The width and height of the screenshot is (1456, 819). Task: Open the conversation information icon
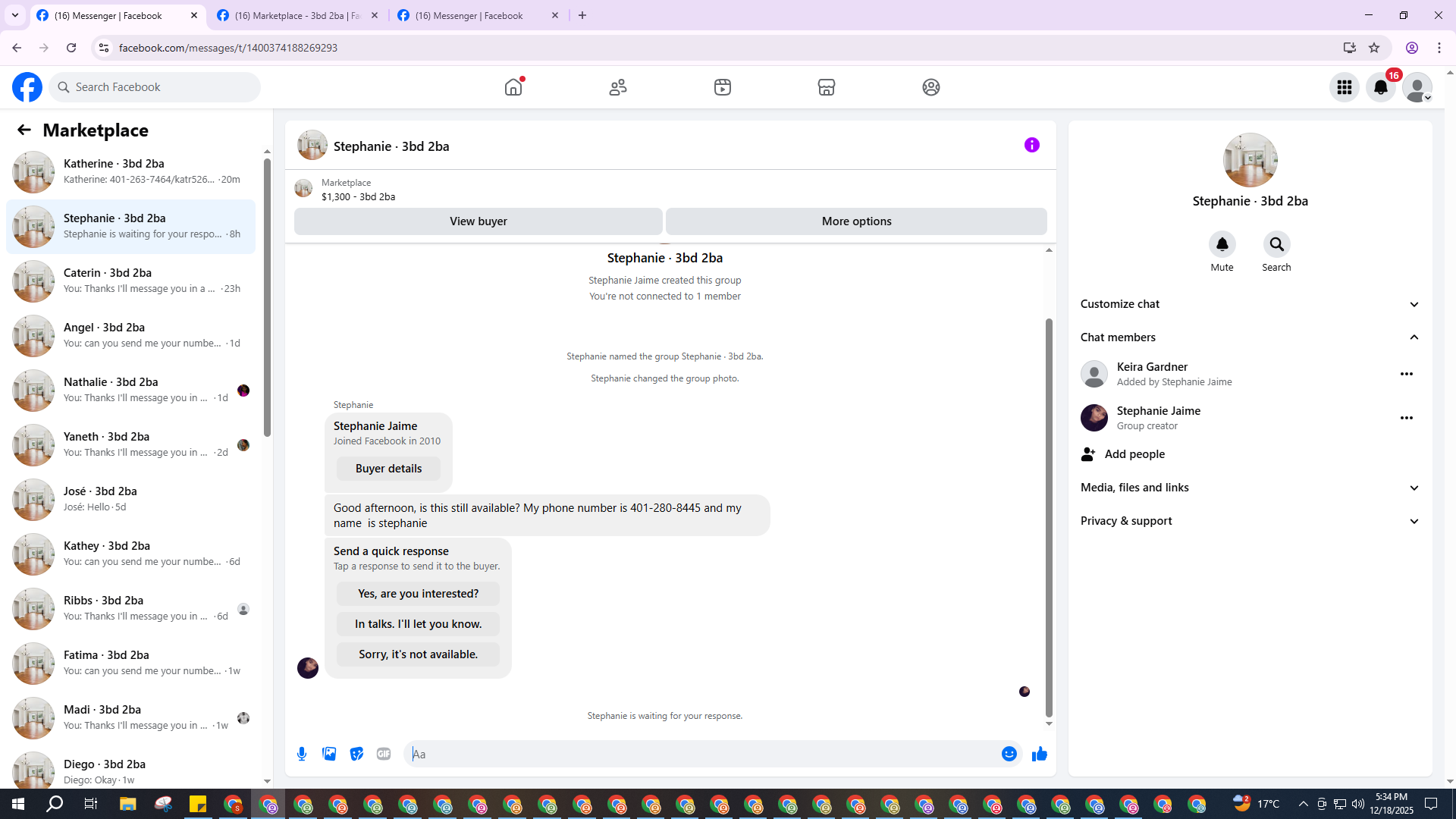(1032, 145)
